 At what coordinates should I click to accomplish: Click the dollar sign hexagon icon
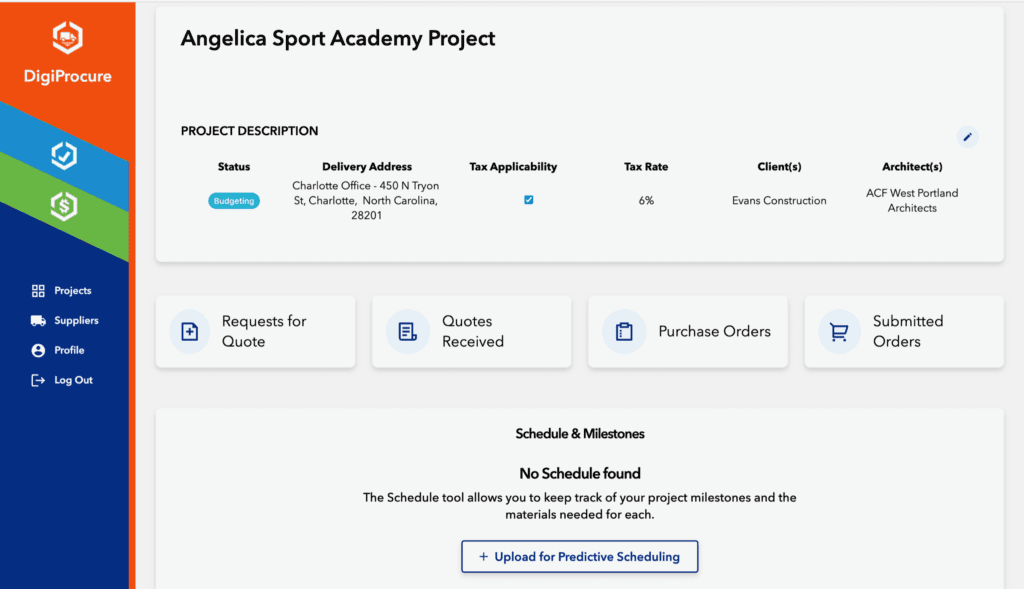[64, 206]
